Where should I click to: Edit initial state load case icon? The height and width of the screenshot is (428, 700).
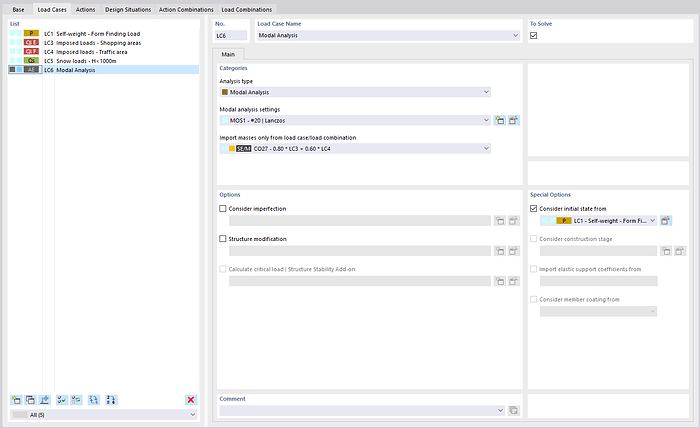tap(666, 220)
